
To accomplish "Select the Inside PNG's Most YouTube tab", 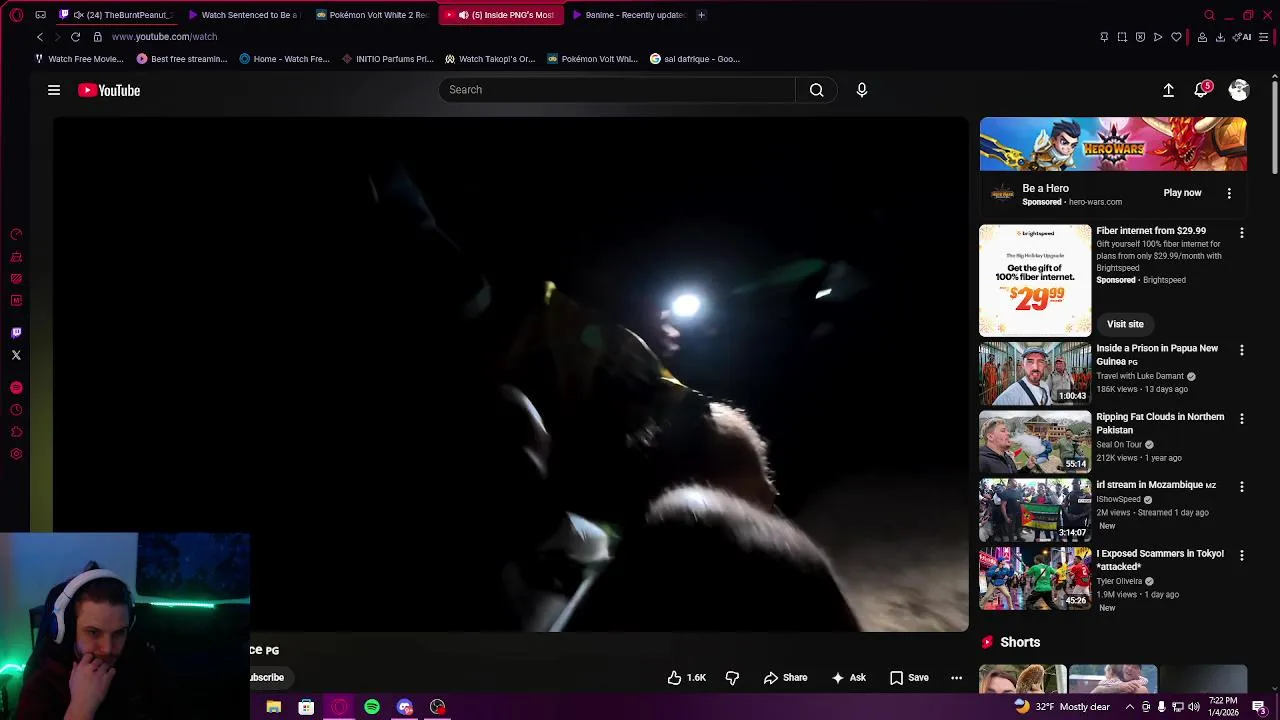I will pyautogui.click(x=502, y=15).
